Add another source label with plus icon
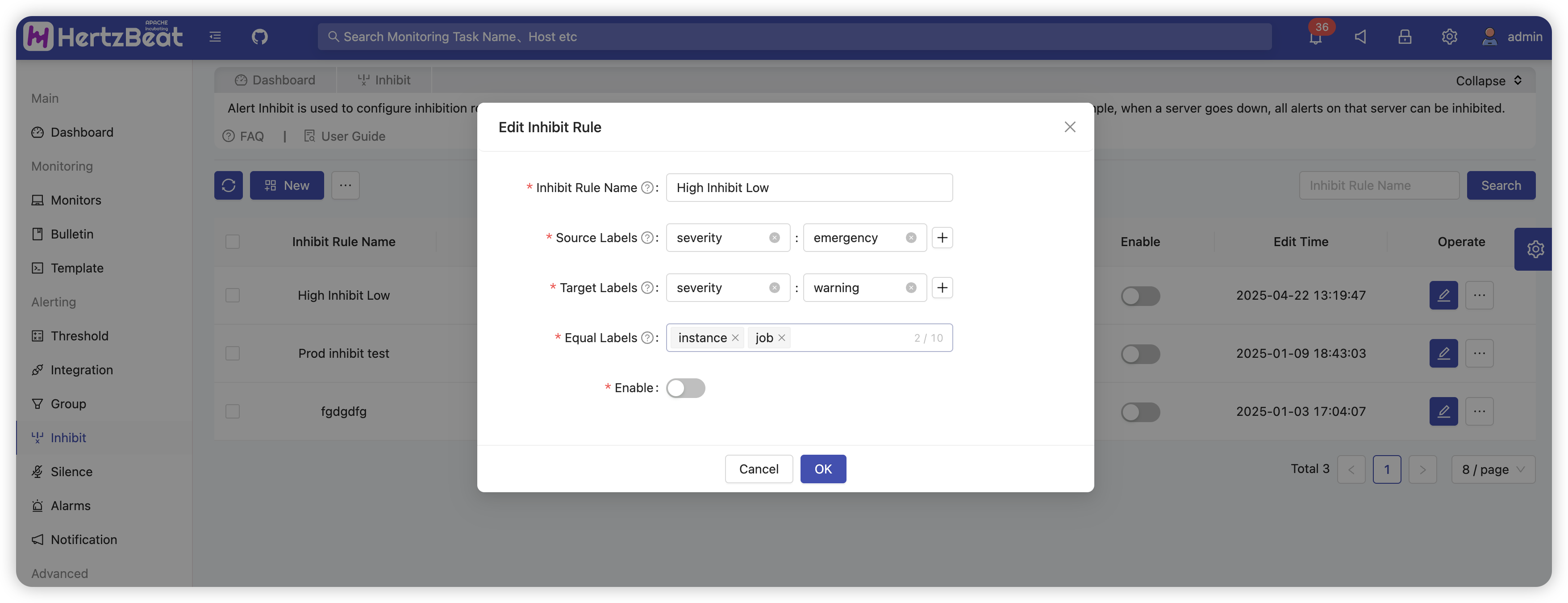 [x=942, y=238]
